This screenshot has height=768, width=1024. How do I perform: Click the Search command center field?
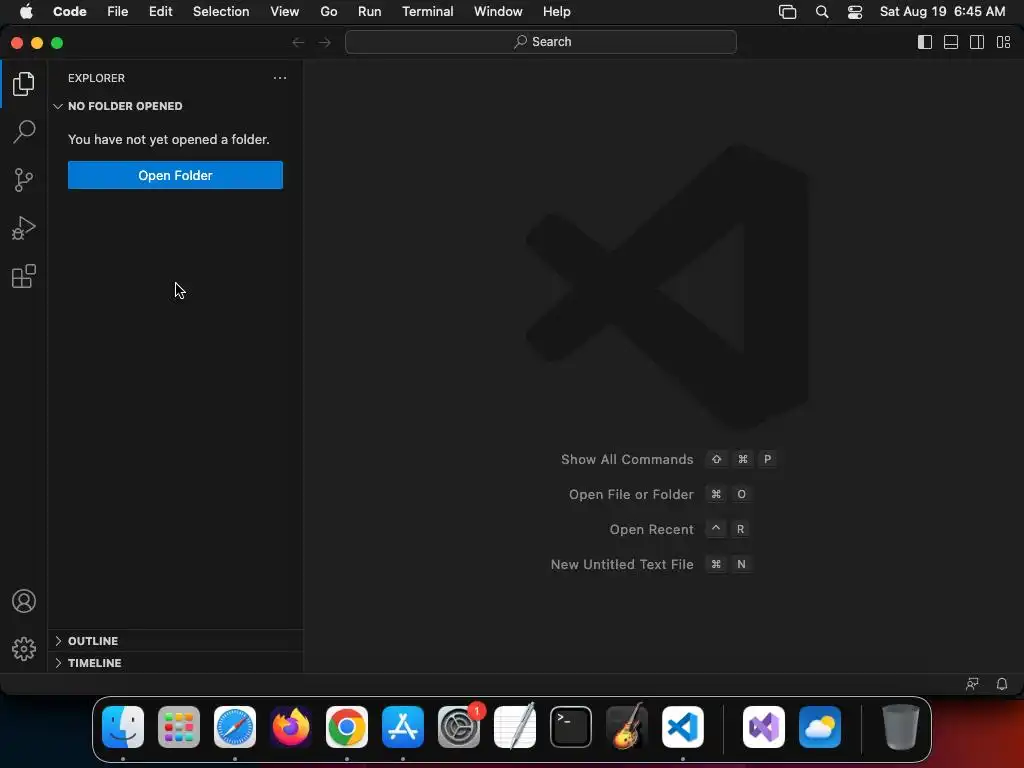click(541, 42)
